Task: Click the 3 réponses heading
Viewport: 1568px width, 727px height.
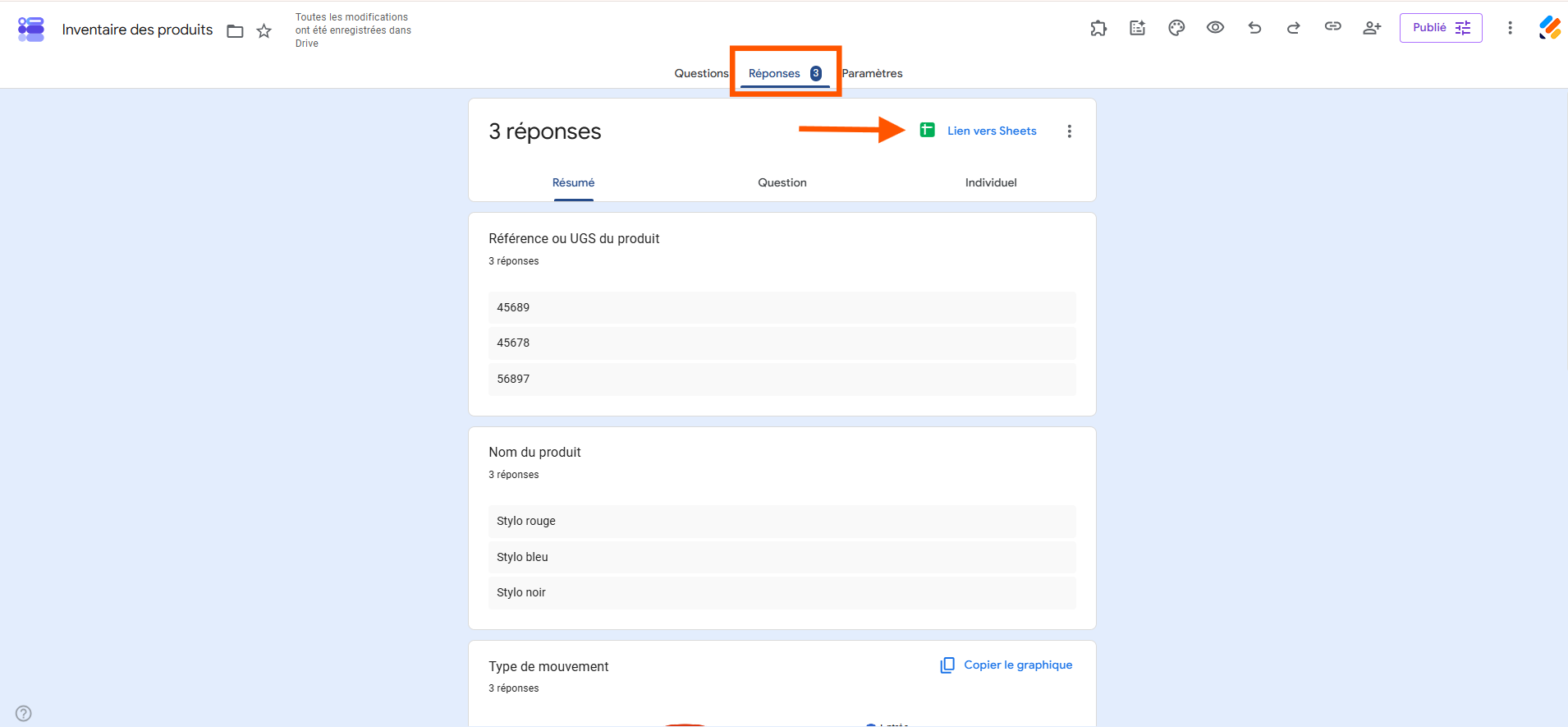Action: point(545,131)
